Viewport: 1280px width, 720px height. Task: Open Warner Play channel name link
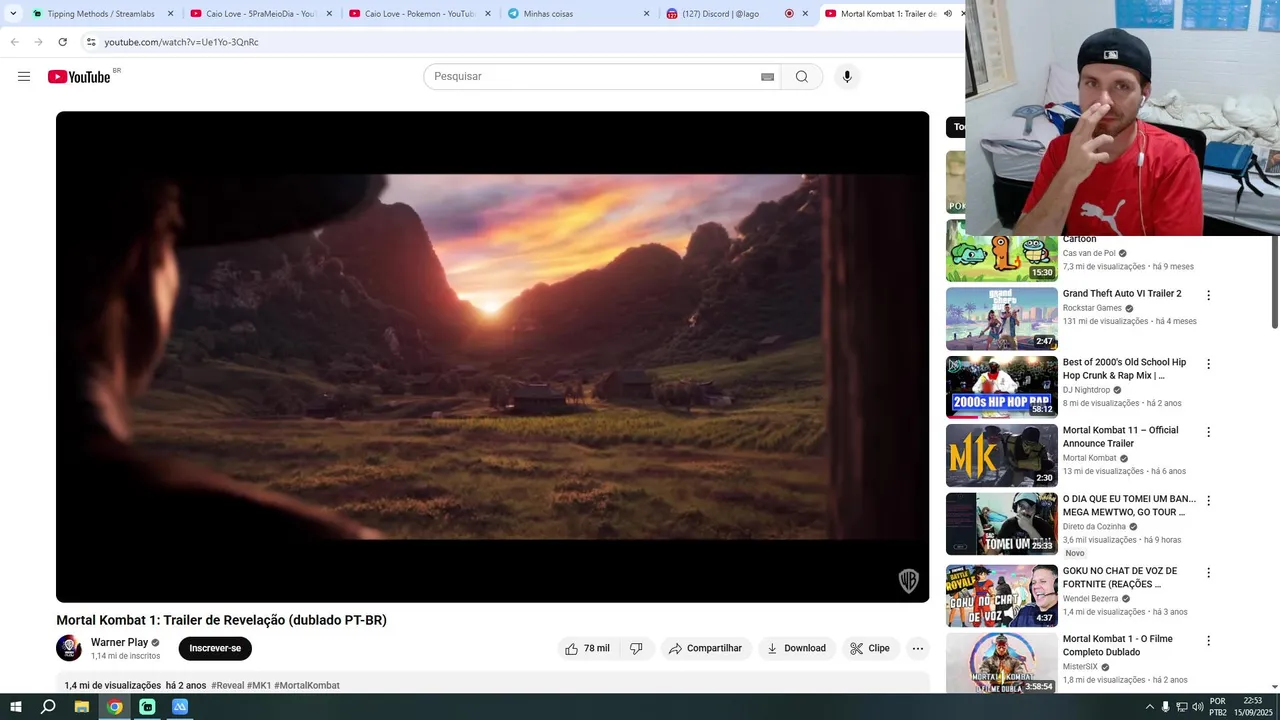[x=119, y=642]
